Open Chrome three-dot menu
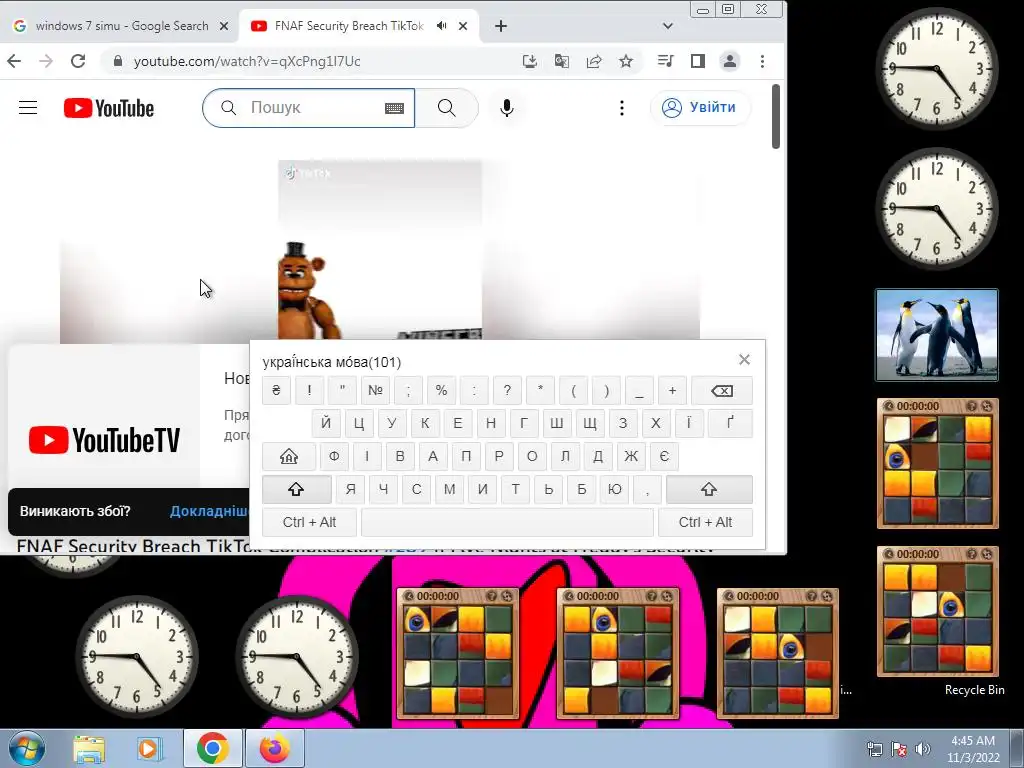1024x768 pixels. (762, 61)
